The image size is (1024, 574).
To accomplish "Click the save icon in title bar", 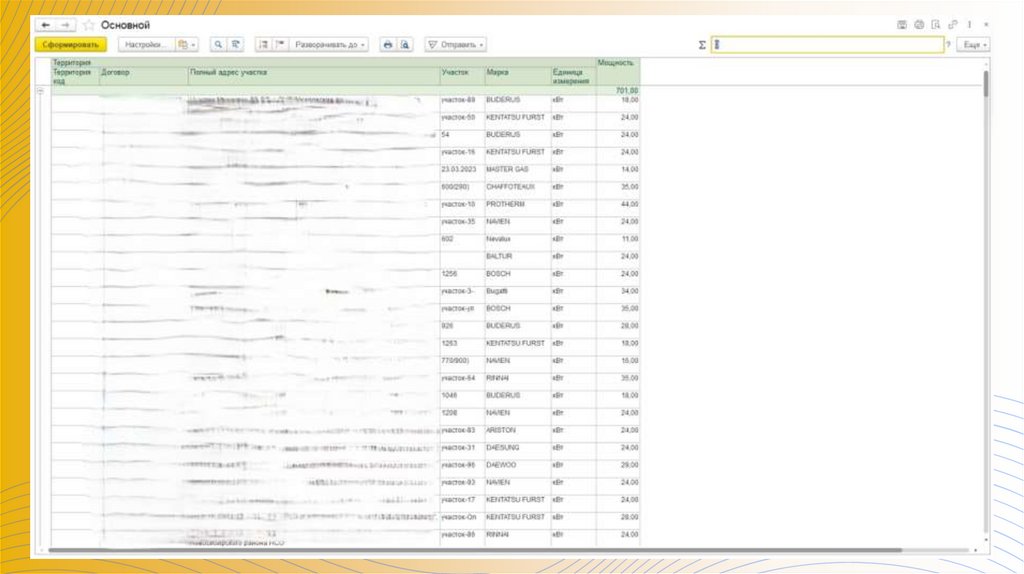I will (902, 25).
